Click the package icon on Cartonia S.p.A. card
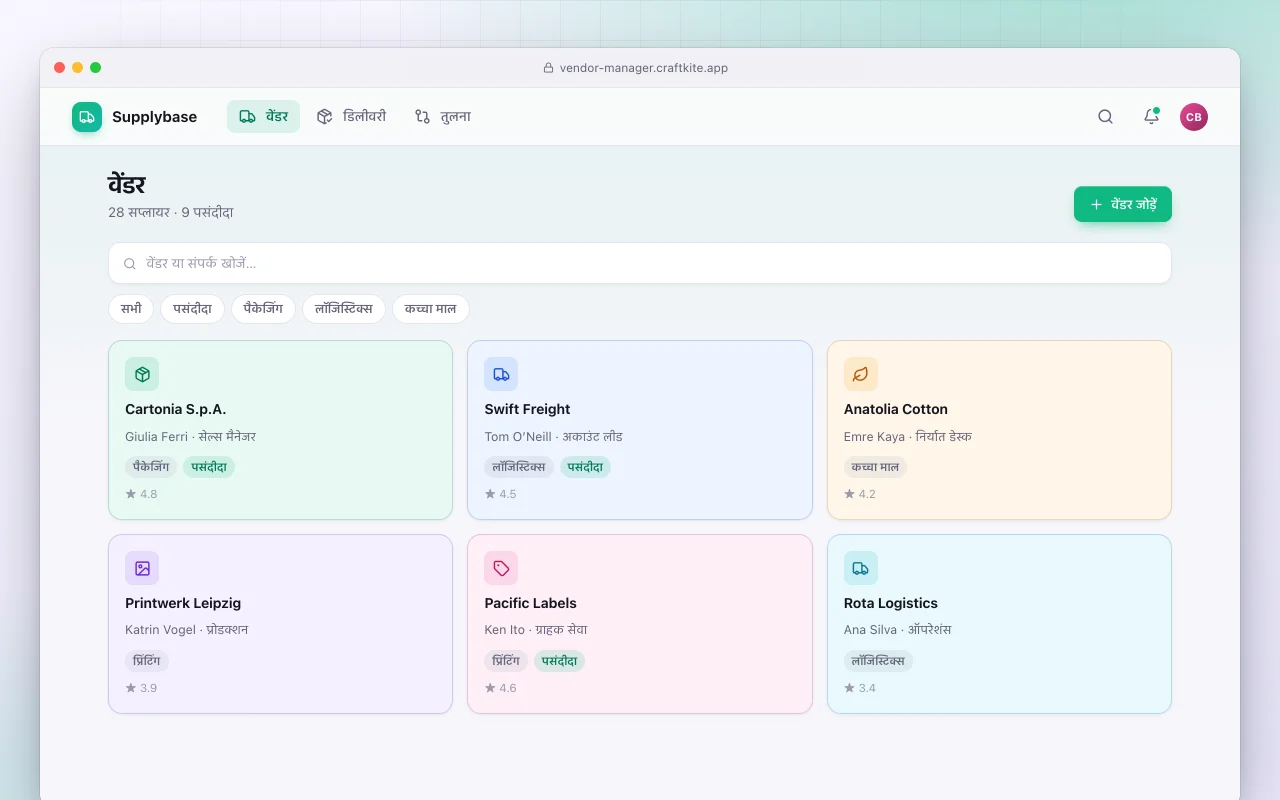 (x=142, y=374)
